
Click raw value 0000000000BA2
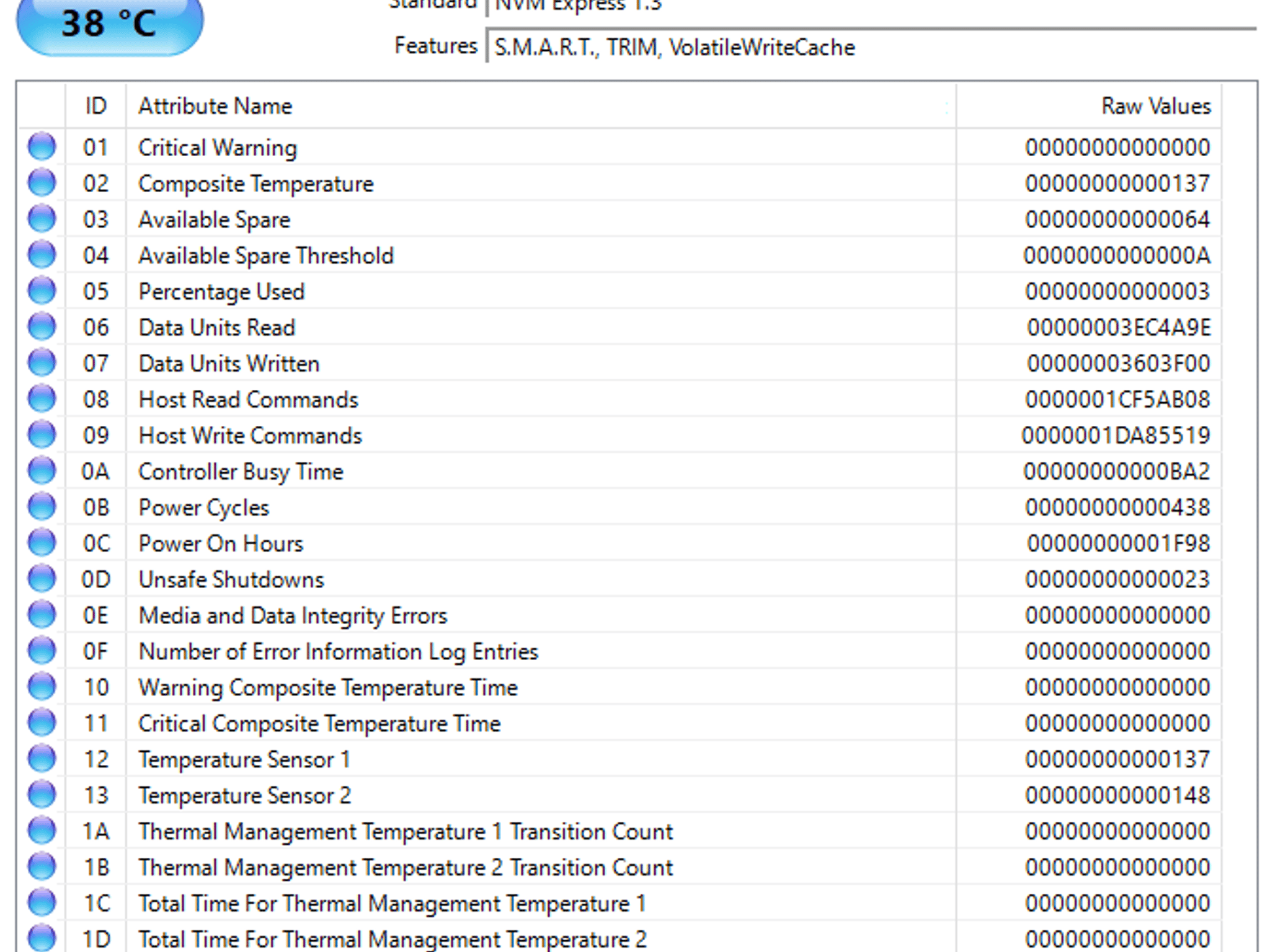coord(1117,471)
